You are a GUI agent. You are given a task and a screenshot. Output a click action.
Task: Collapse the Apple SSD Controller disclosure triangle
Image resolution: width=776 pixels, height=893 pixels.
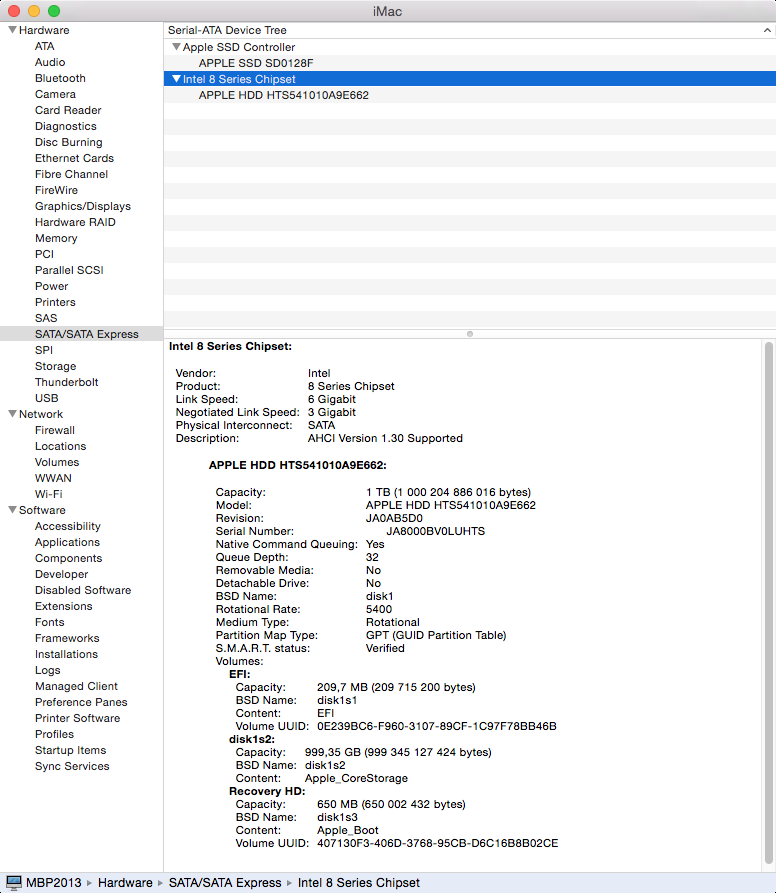click(x=176, y=47)
